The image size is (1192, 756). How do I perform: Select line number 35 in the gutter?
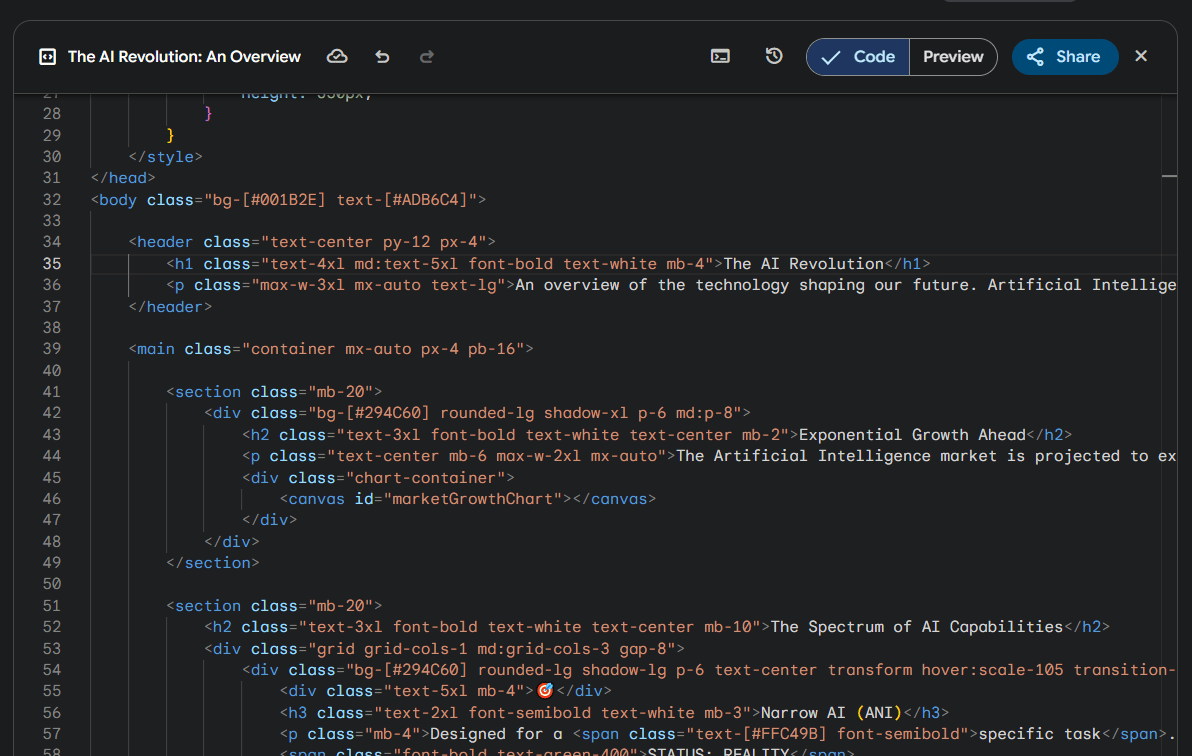51,264
